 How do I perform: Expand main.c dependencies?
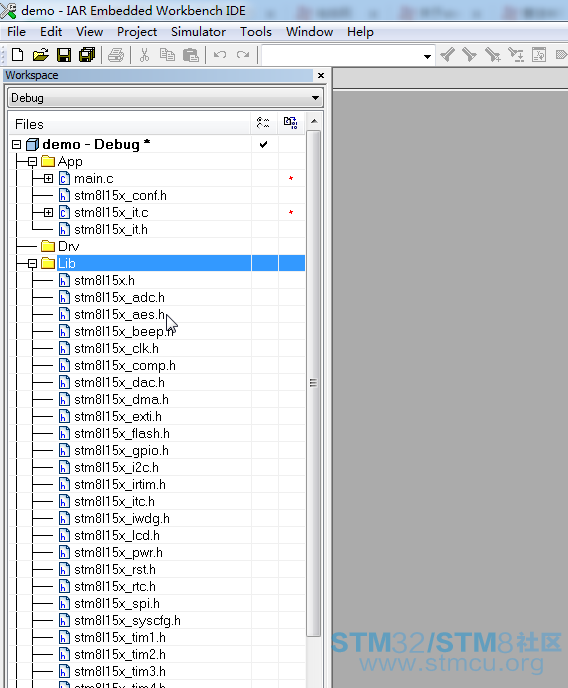pyautogui.click(x=48, y=179)
